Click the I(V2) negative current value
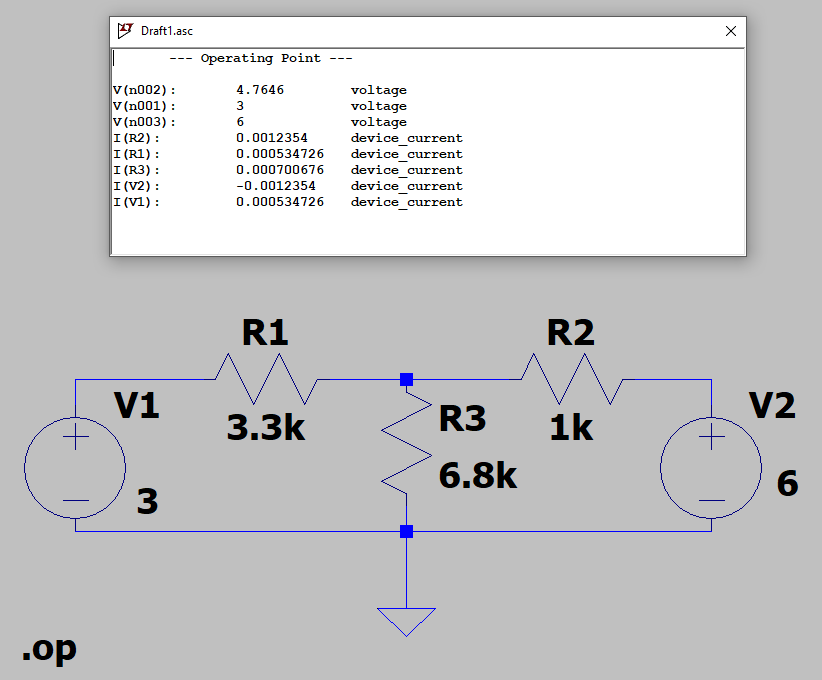The height and width of the screenshot is (680, 822). click(276, 186)
